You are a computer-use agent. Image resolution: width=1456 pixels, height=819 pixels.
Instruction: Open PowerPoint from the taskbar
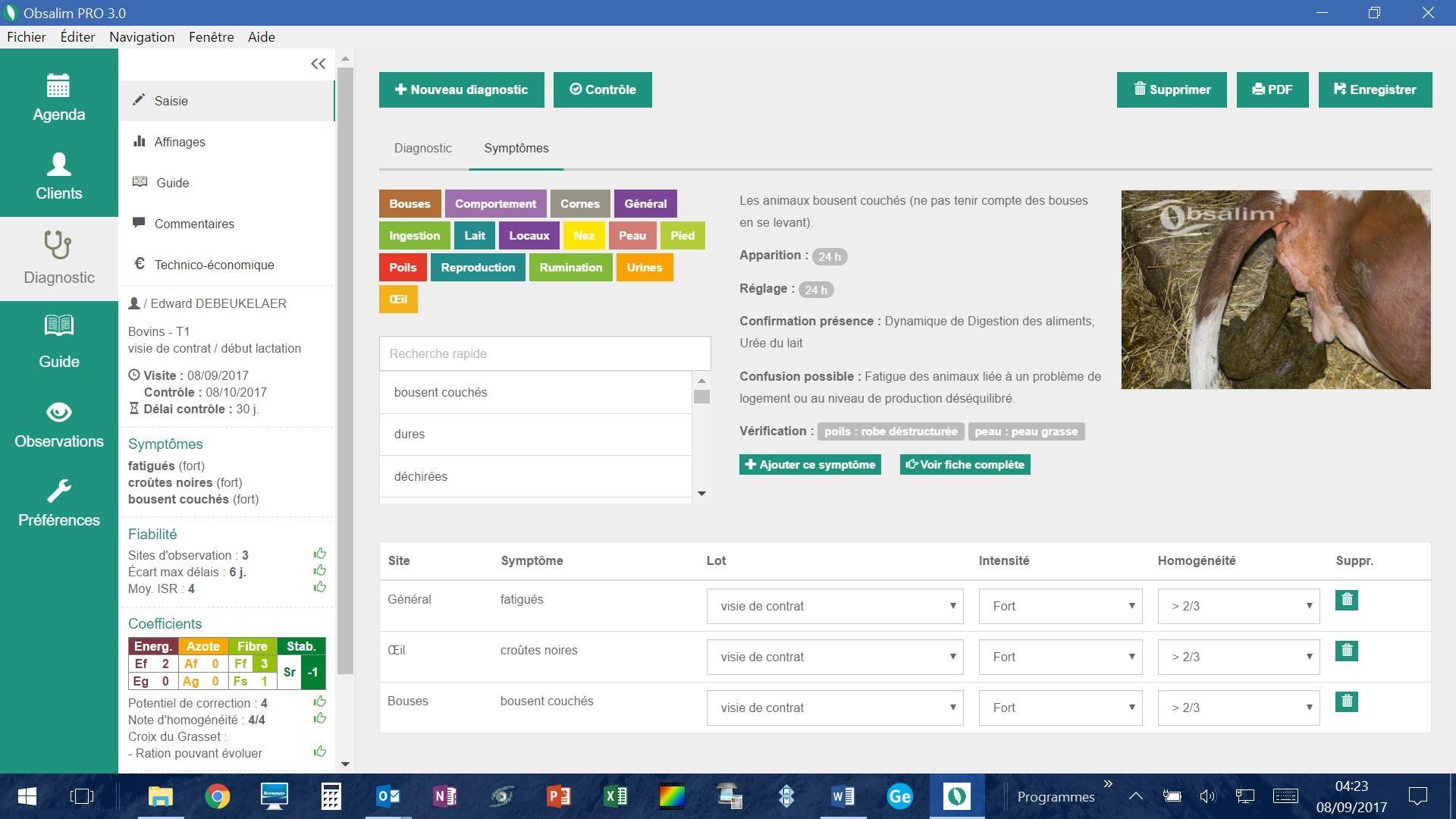tap(558, 796)
